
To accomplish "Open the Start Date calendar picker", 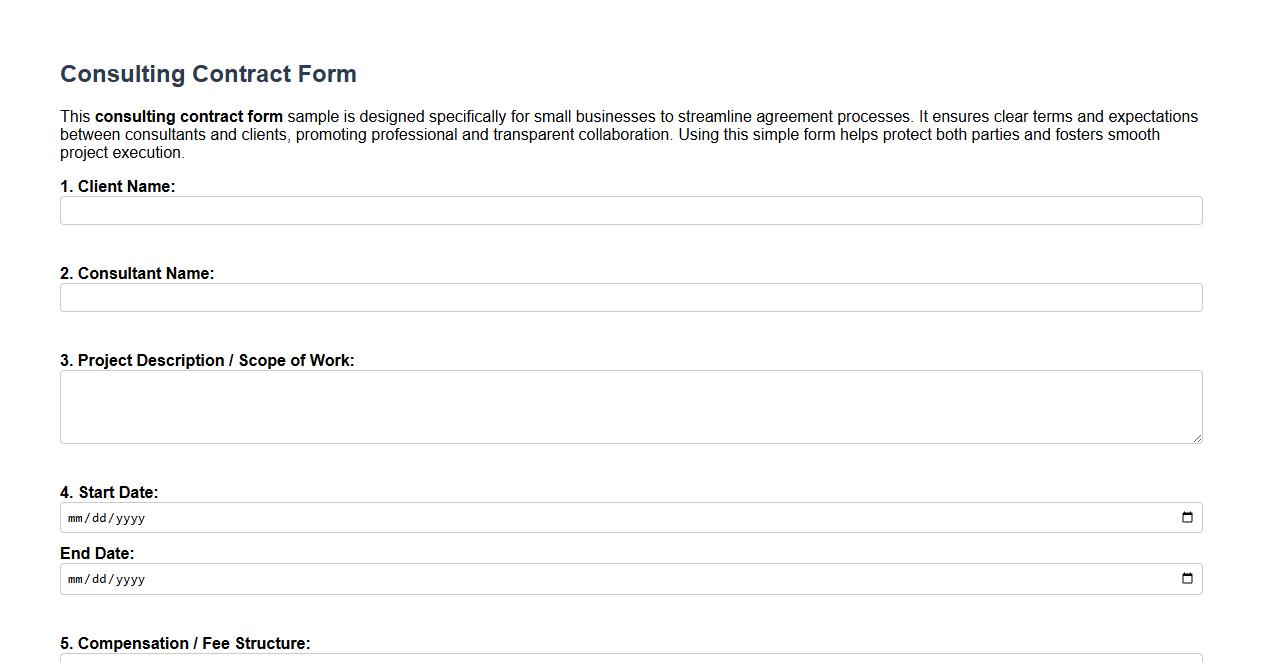I will pos(1186,517).
